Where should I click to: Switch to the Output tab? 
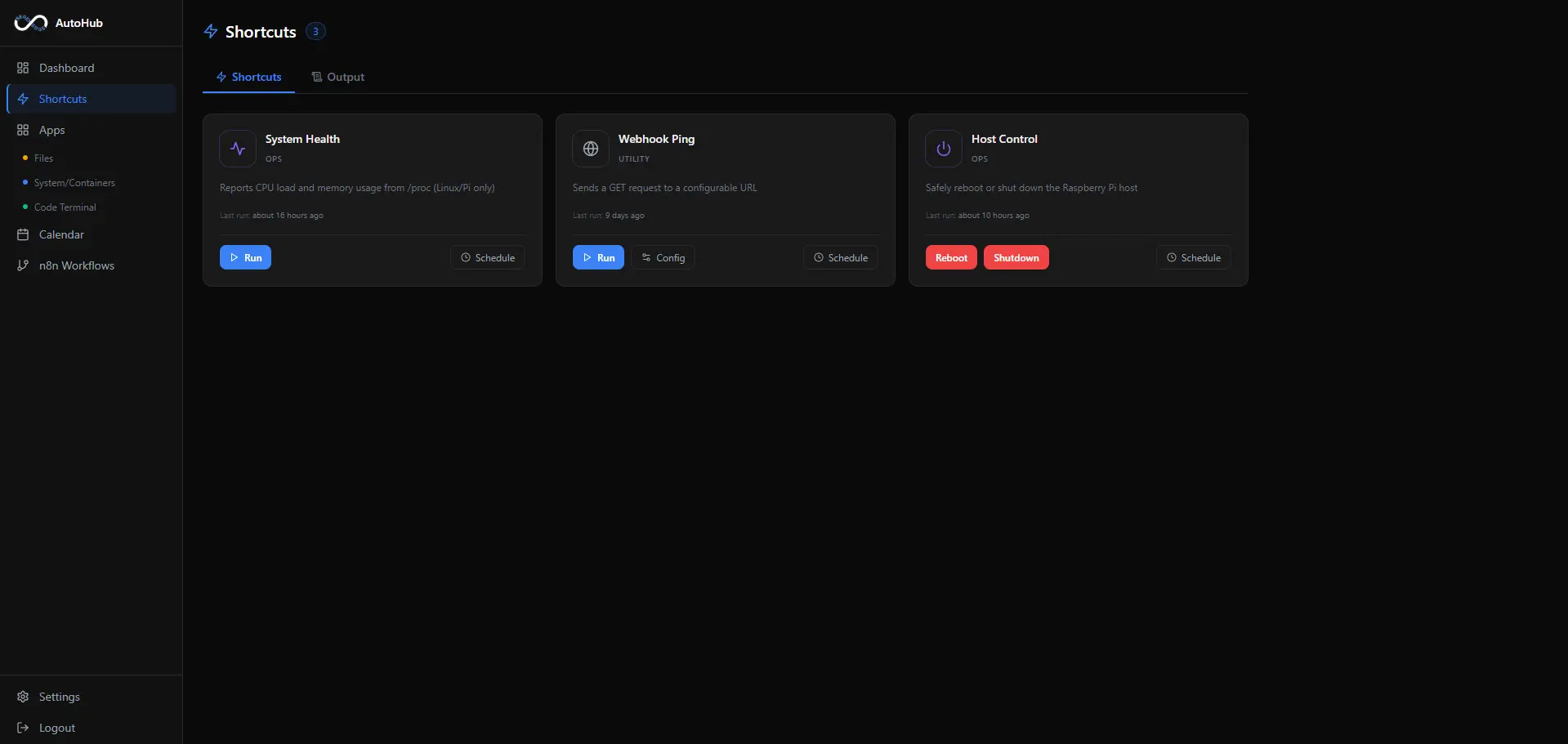(337, 77)
